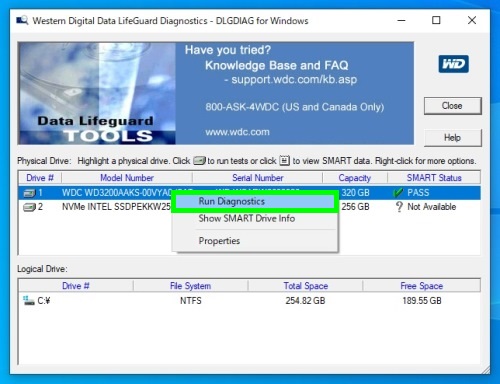Select the NVMe INTEL SSDPEKKW25 drive row
The height and width of the screenshot is (384, 500).
click(x=249, y=207)
